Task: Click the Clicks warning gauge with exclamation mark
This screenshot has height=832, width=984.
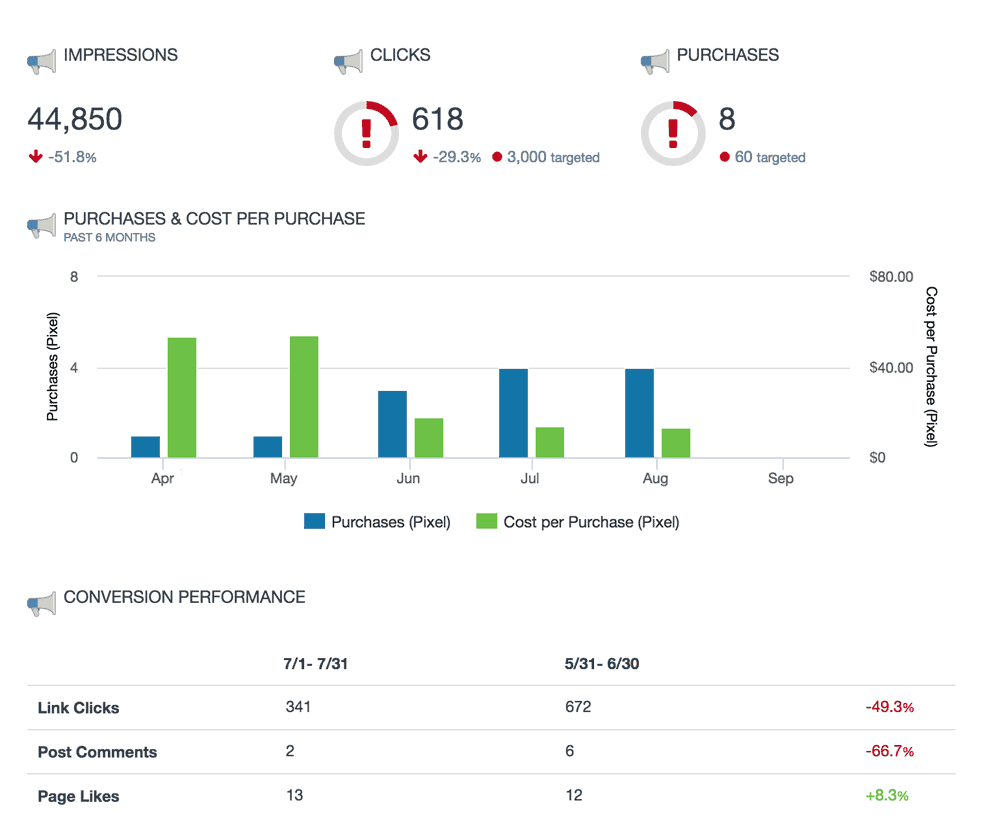Action: 366,133
